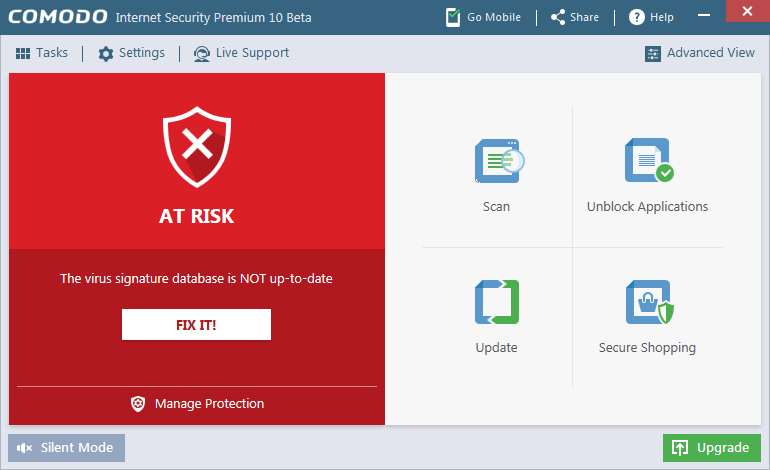Open the Unblock Applications icon
Screen dimensions: 770x470
pos(649,160)
